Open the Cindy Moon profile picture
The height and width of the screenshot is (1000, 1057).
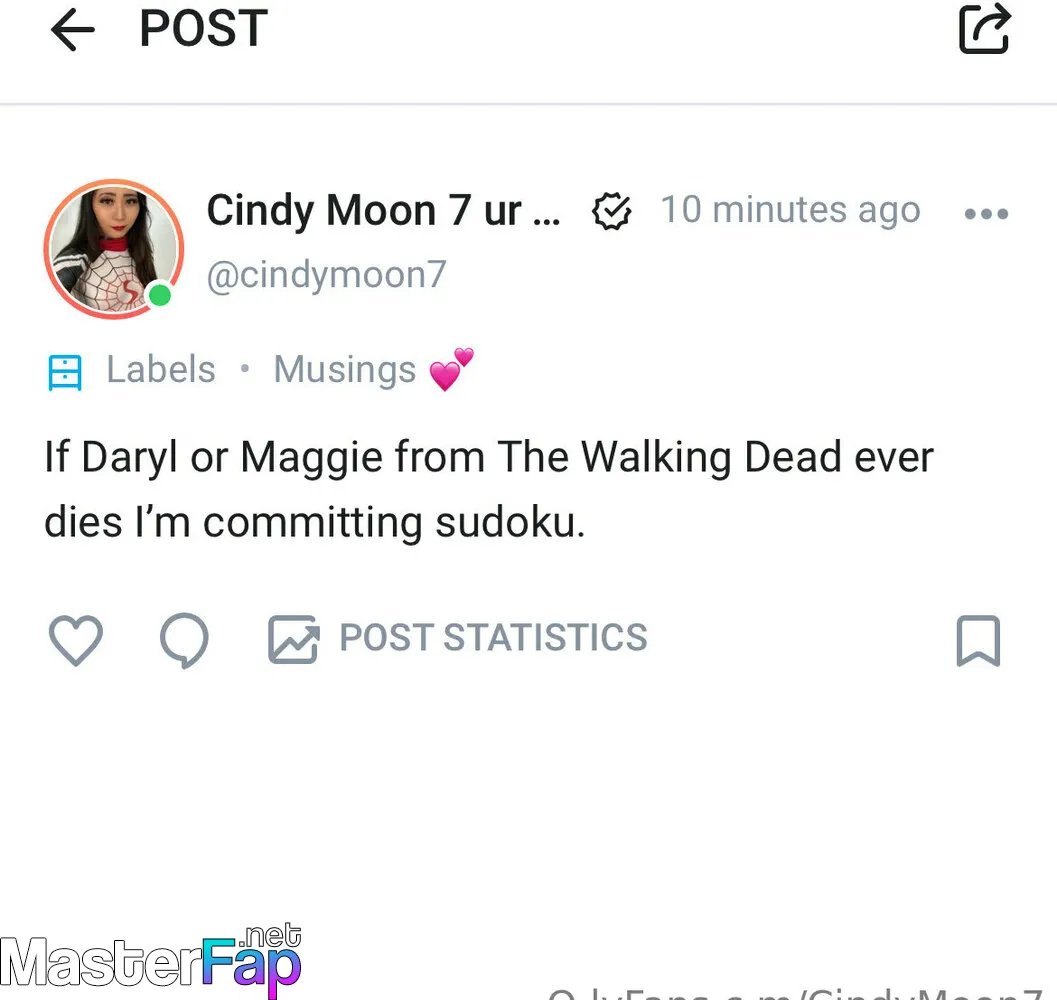click(114, 249)
